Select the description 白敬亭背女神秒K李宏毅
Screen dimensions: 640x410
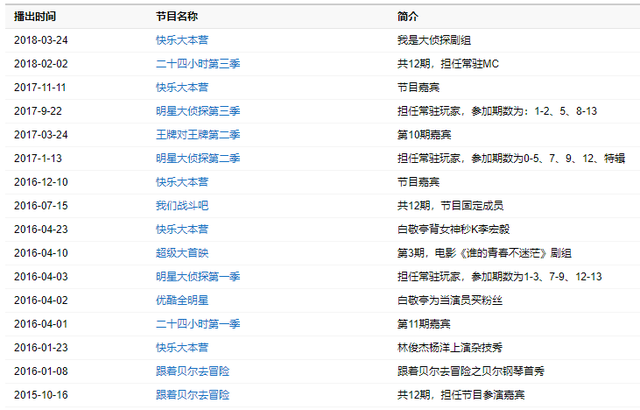point(453,229)
